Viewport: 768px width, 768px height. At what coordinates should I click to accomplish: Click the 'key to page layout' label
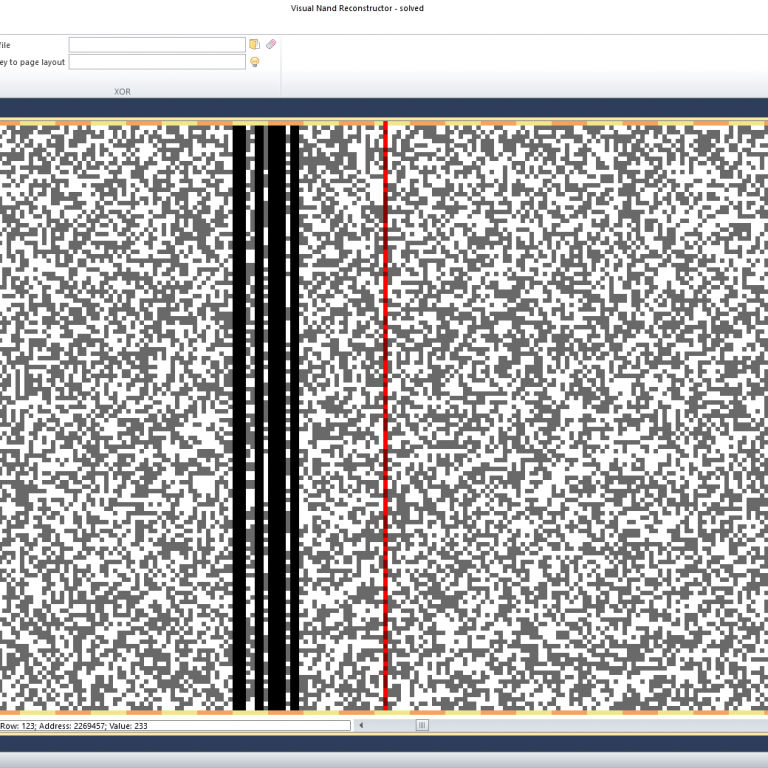pyautogui.click(x=32, y=62)
